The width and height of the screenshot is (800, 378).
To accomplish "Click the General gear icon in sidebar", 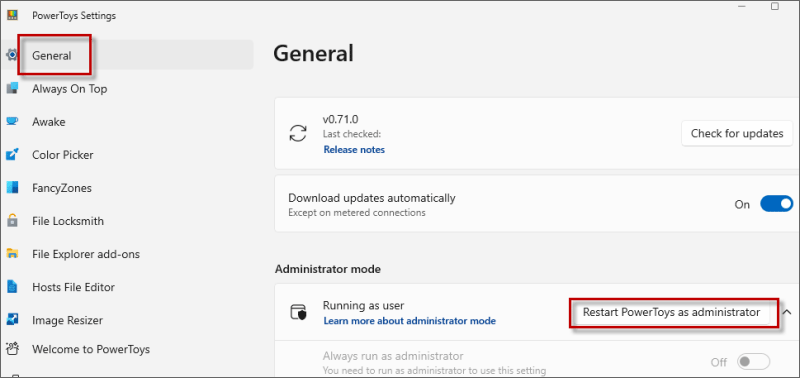I will (12, 55).
